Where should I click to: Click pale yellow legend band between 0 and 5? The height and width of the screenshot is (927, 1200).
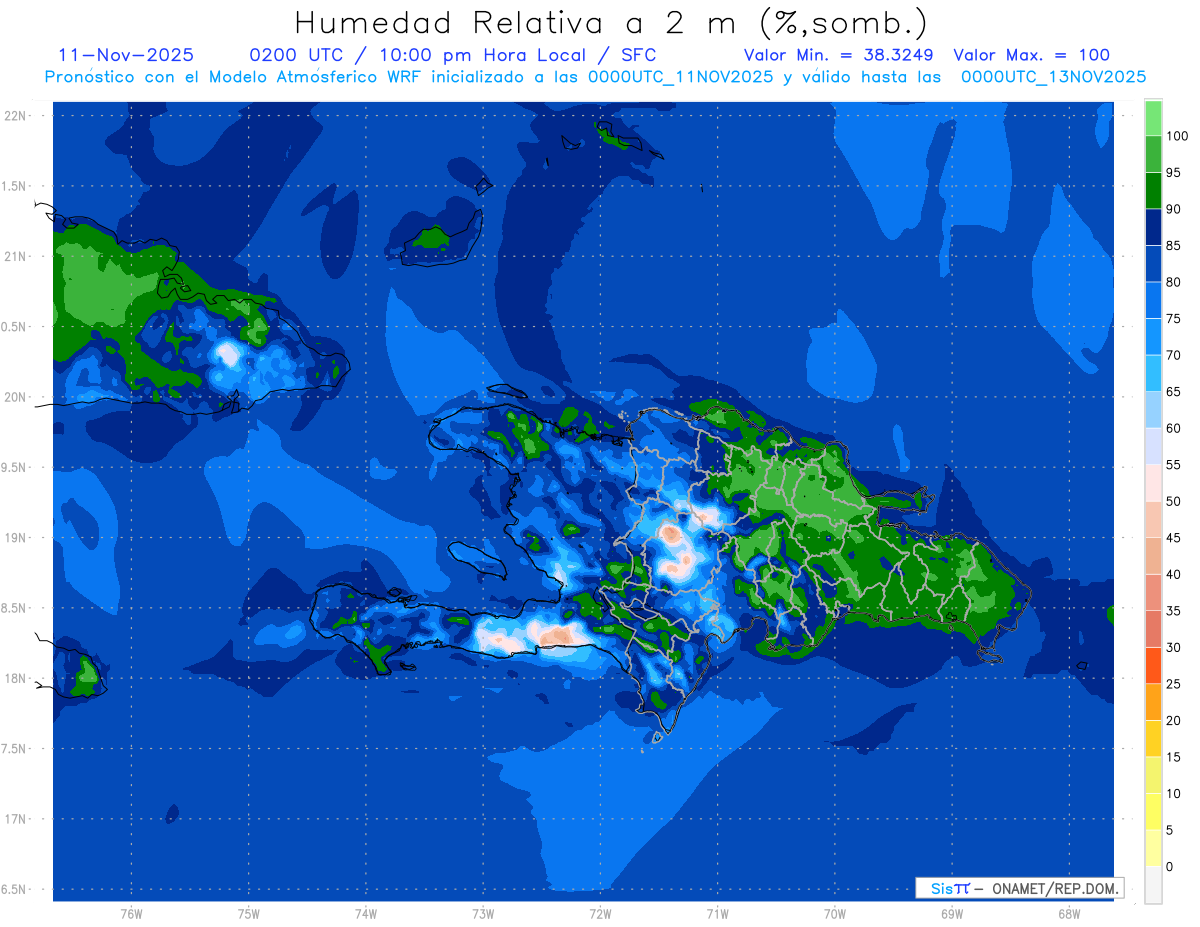[x=1153, y=849]
